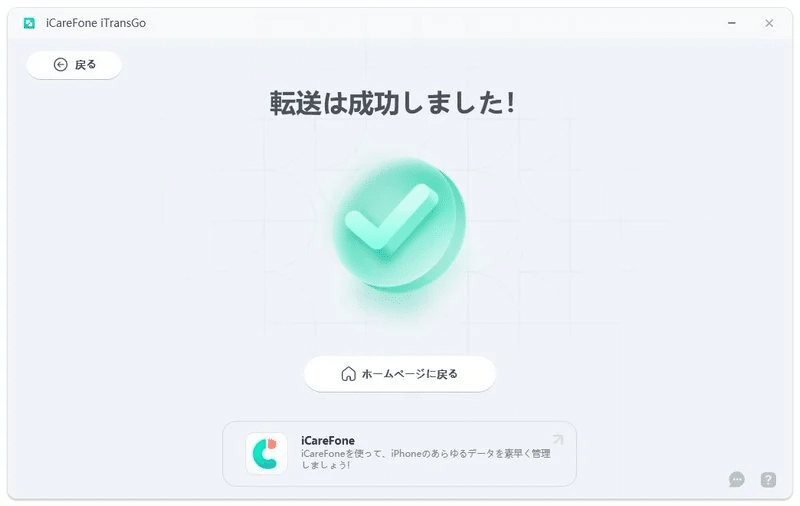Select the iCareFone promo banner card

[399, 454]
